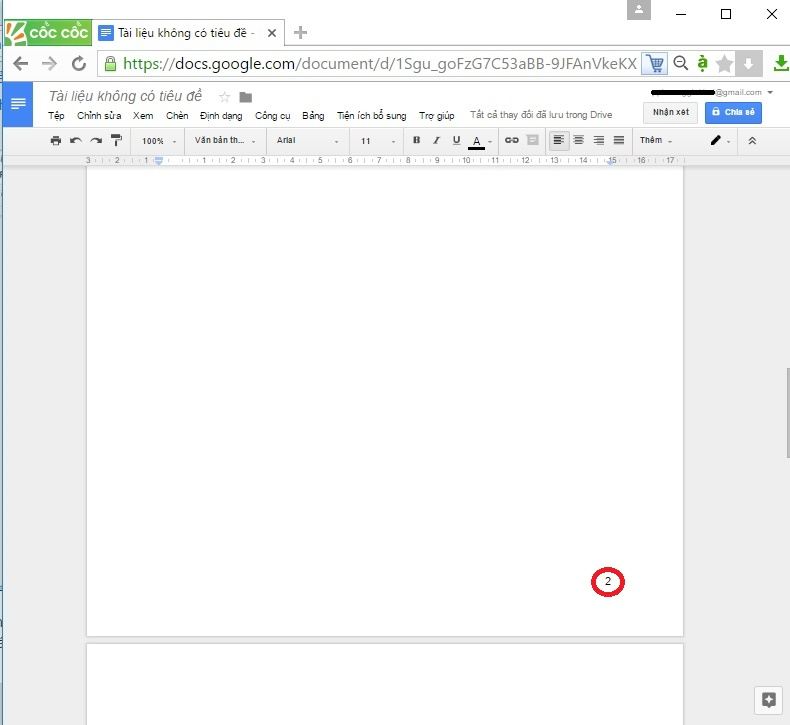Screen dimensions: 790x725
Task: Select the Tài liệu không có tiêu đề tab
Action: 188,33
